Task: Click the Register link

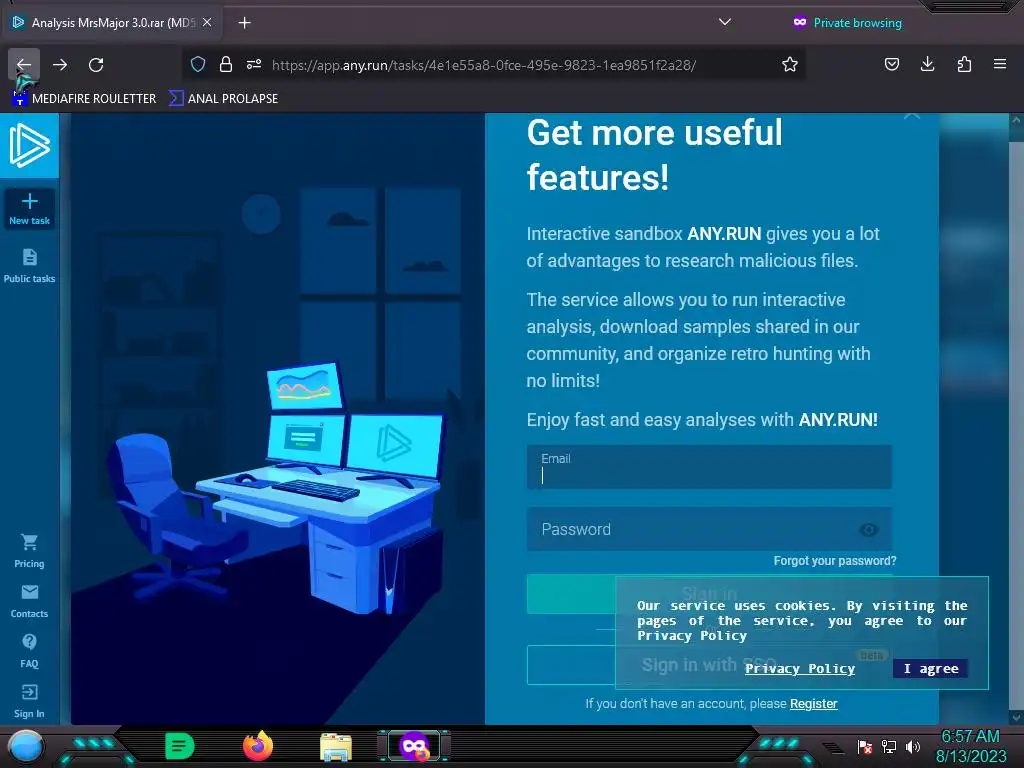Action: 814,703
